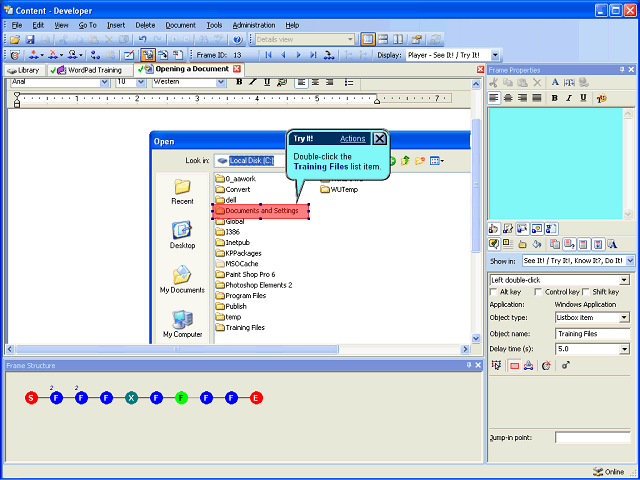The height and width of the screenshot is (480, 640).
Task: Click the Bold button in Frame Properties
Action: point(554,98)
